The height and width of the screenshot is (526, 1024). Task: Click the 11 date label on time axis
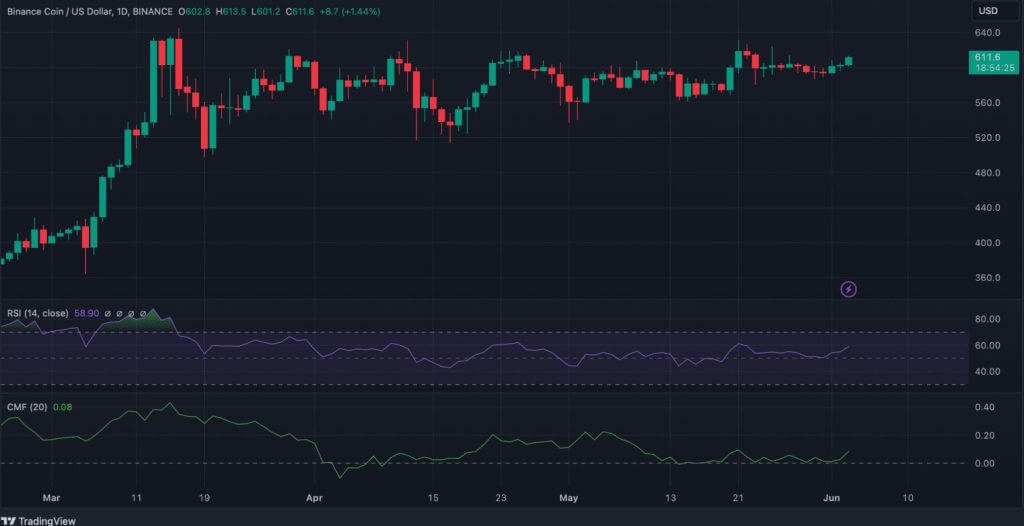(136, 498)
